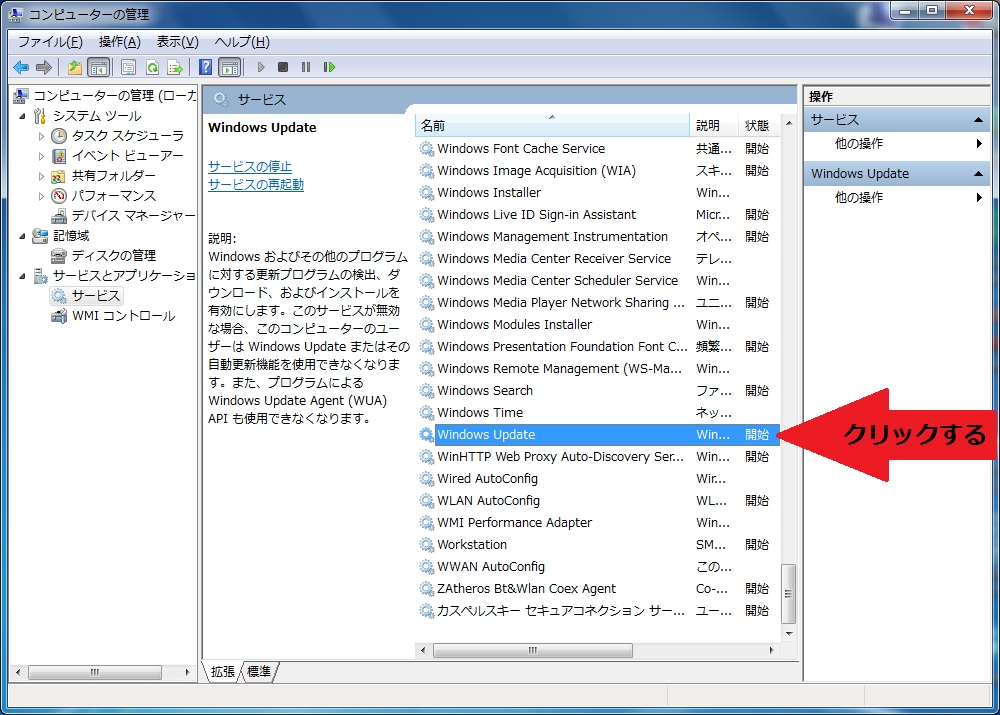The width and height of the screenshot is (1000, 715).
Task: Expand the 共有フォルダー node
Action: (41, 176)
